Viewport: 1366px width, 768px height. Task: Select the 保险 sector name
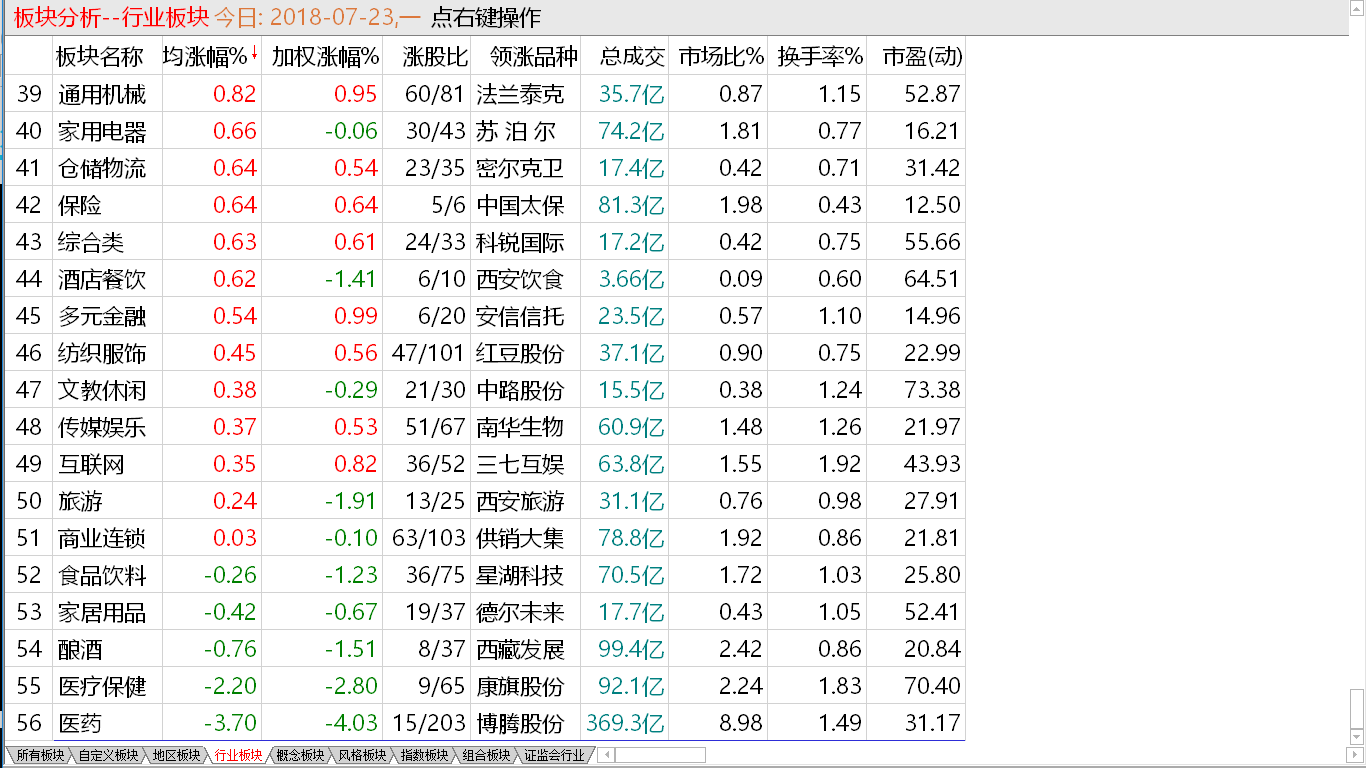(x=80, y=205)
